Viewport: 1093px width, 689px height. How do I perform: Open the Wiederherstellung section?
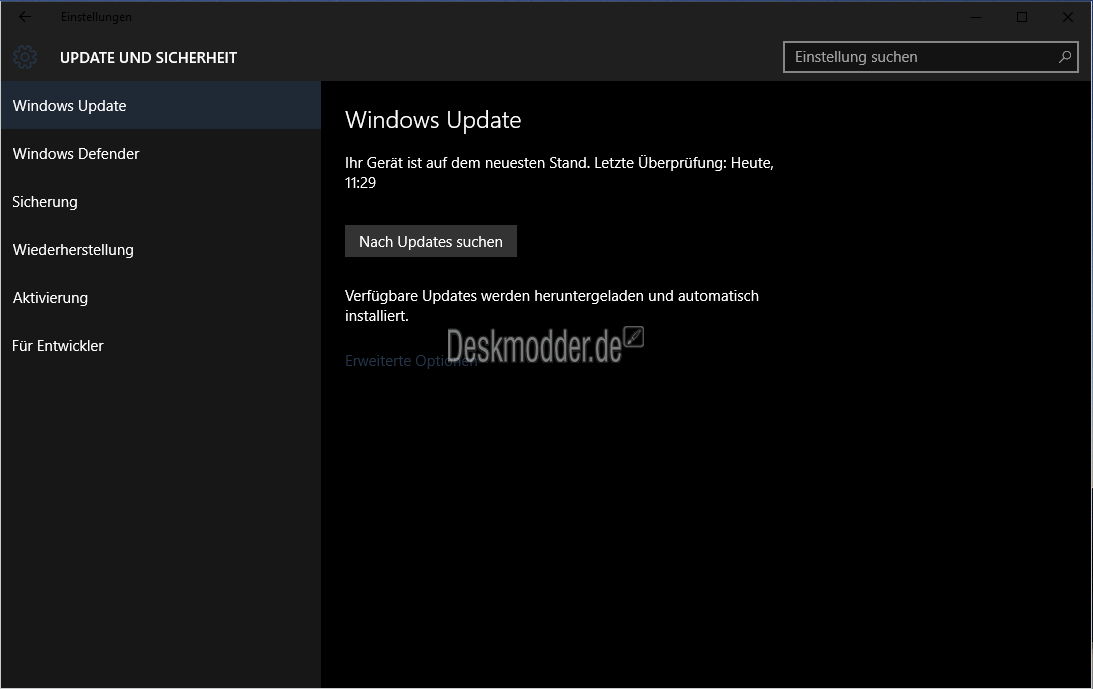[x=161, y=250]
